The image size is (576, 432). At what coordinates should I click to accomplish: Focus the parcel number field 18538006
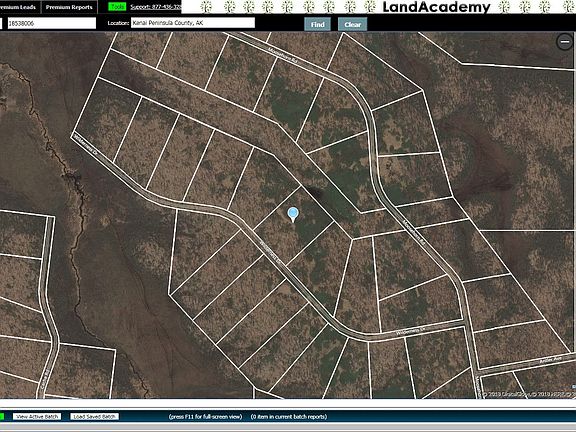52,23
